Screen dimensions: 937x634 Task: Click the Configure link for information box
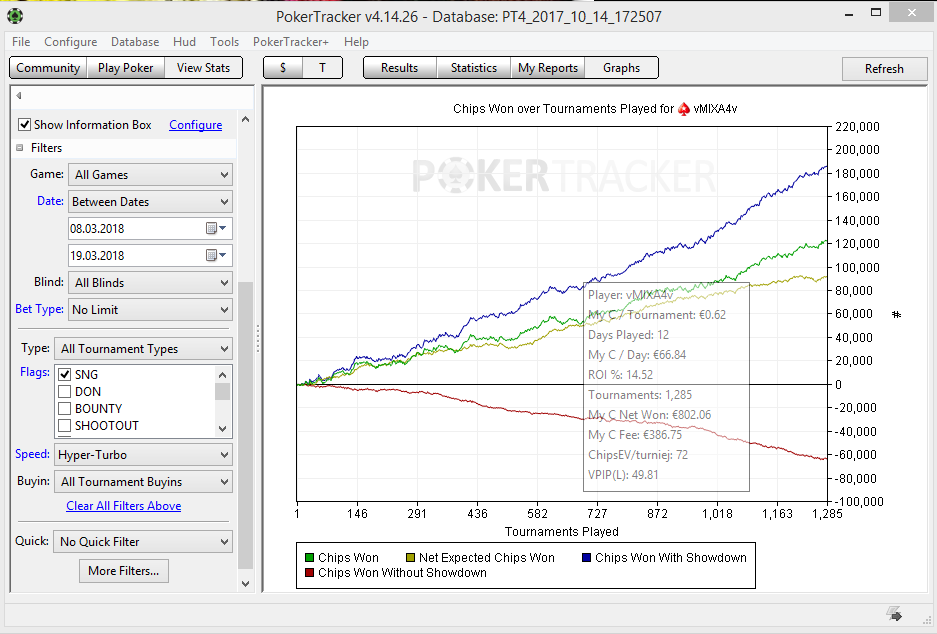195,125
